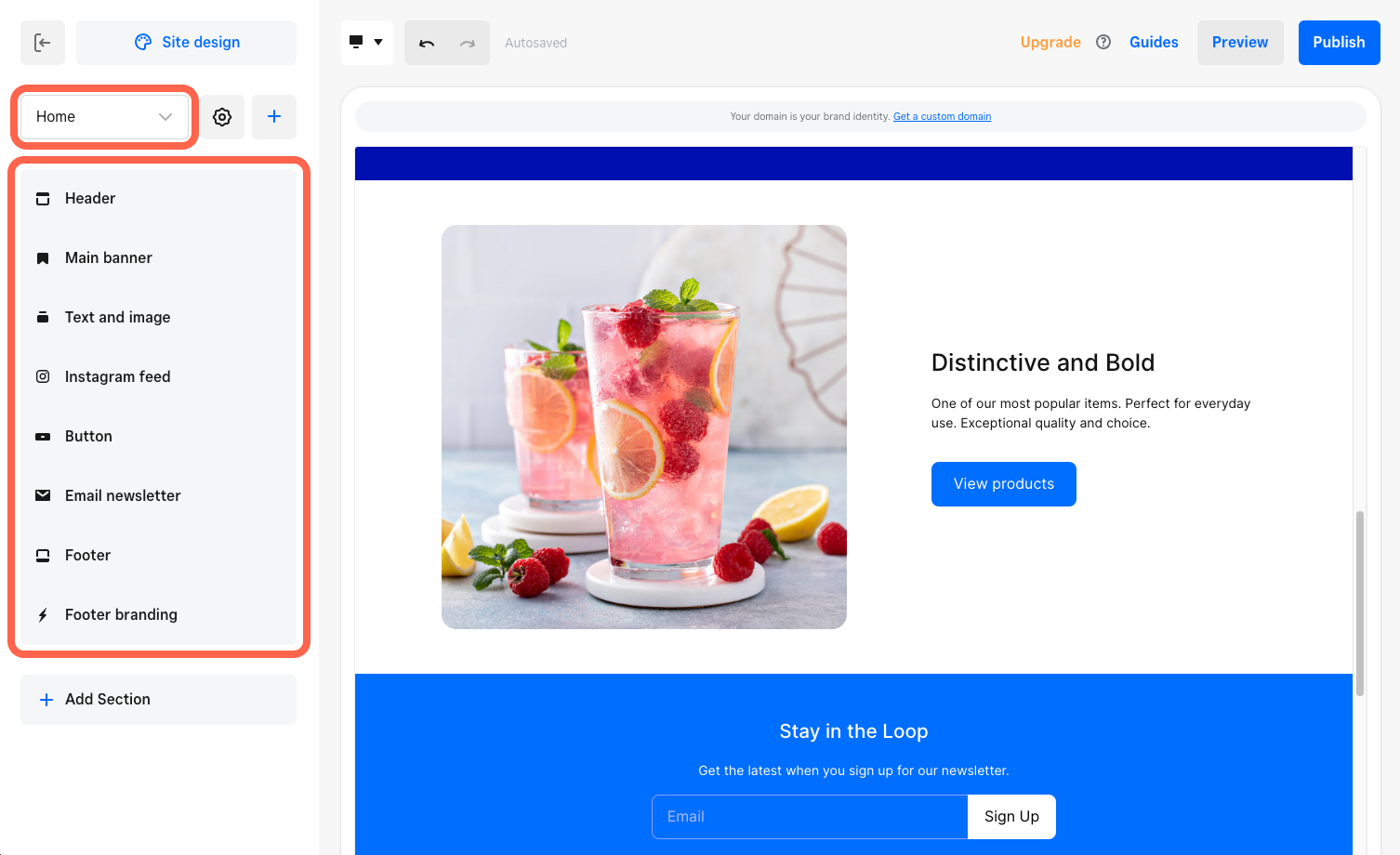Open help question mark icon

tap(1103, 42)
